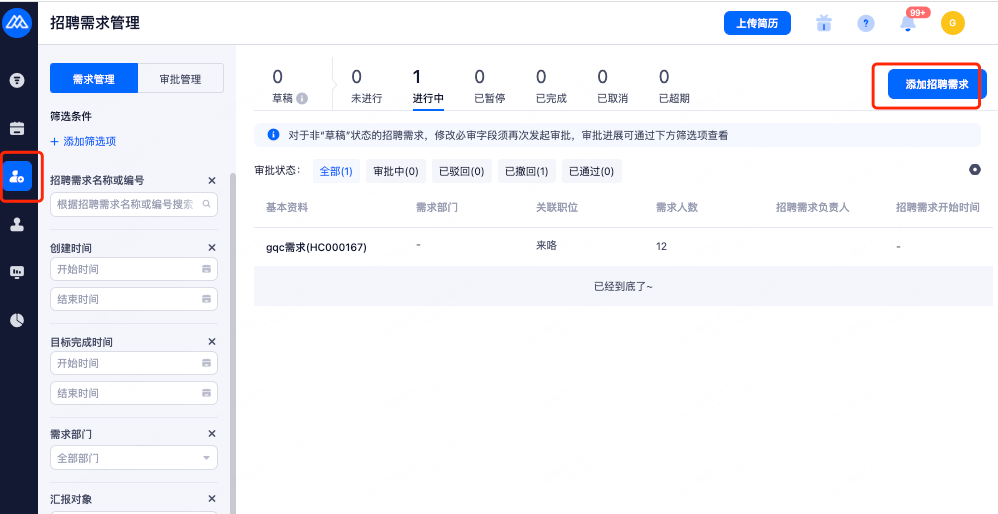This screenshot has width=998, height=514.
Task: Filter approval status by 已撤回(1)
Action: [x=527, y=172]
